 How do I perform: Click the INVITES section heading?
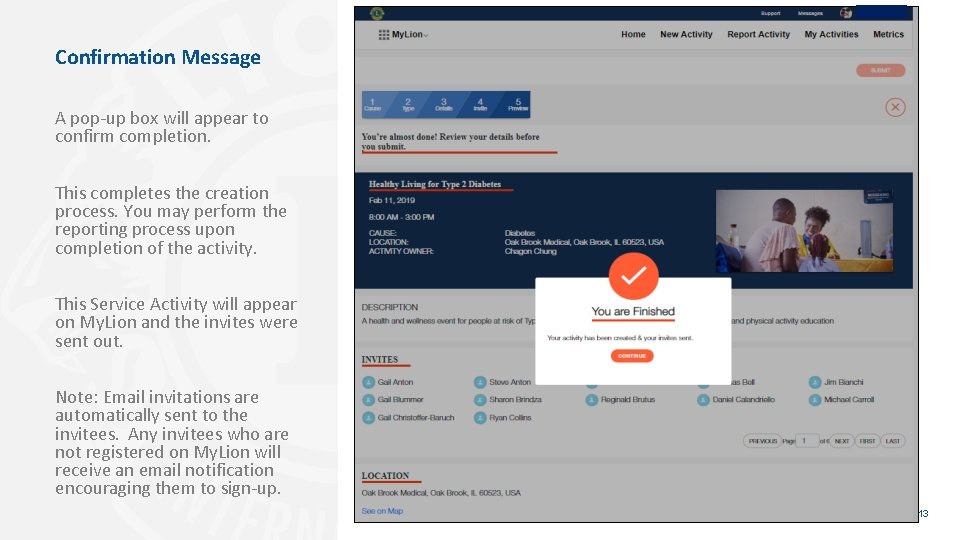380,359
